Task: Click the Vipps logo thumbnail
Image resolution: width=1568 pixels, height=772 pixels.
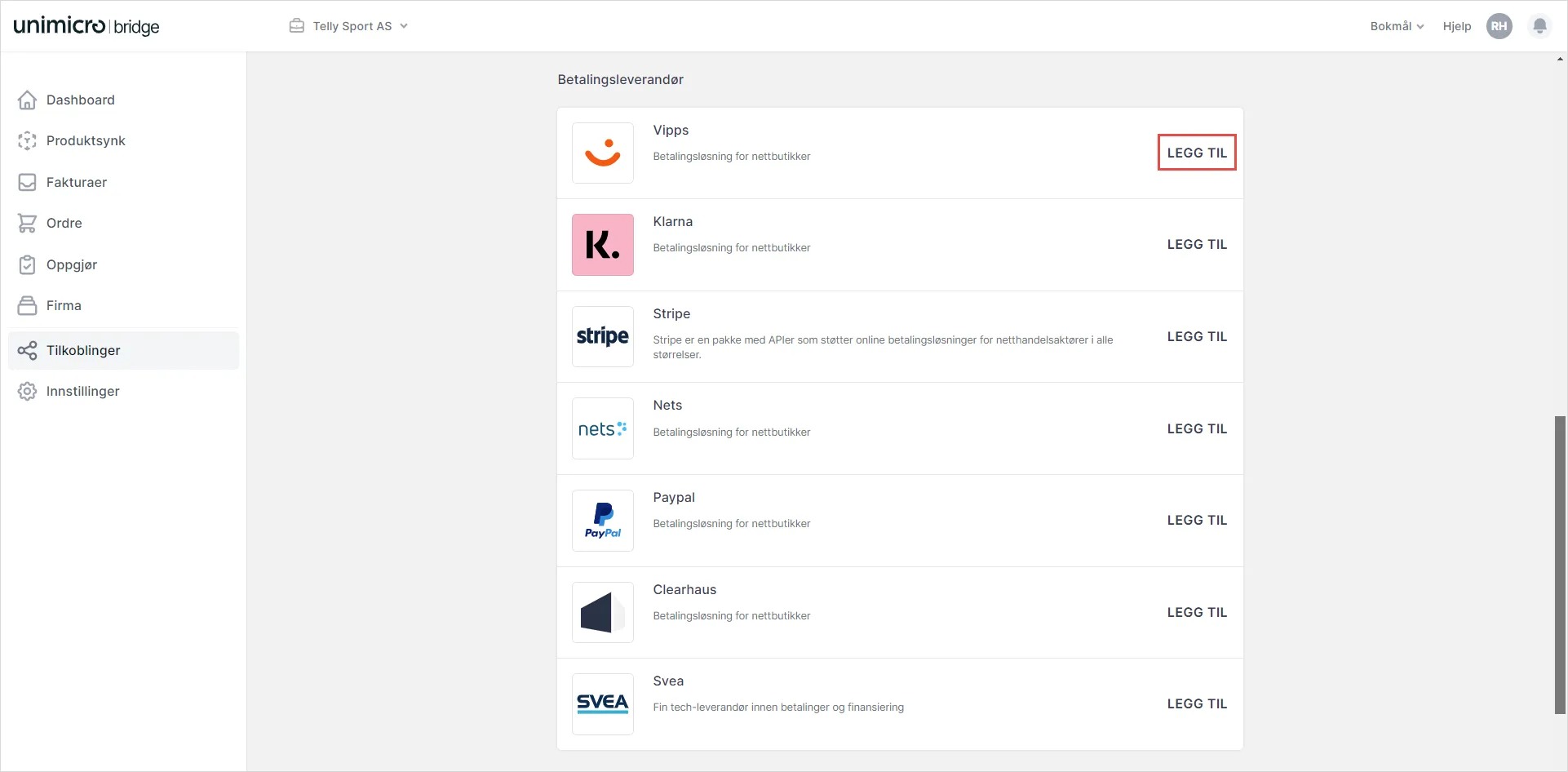Action: [603, 153]
